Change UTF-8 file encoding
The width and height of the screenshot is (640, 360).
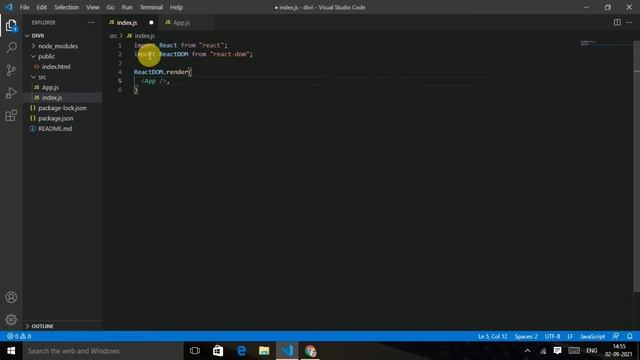click(552, 336)
